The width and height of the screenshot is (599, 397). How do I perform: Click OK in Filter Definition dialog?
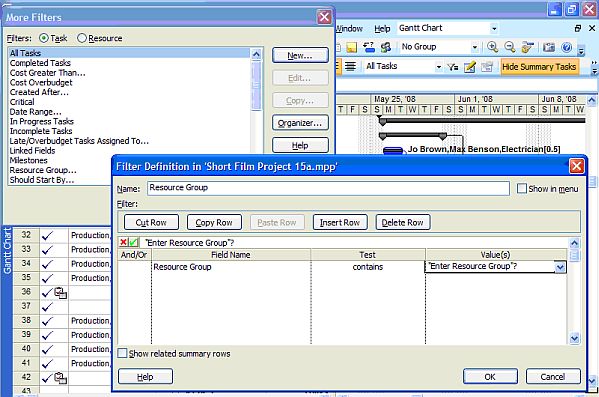click(490, 377)
